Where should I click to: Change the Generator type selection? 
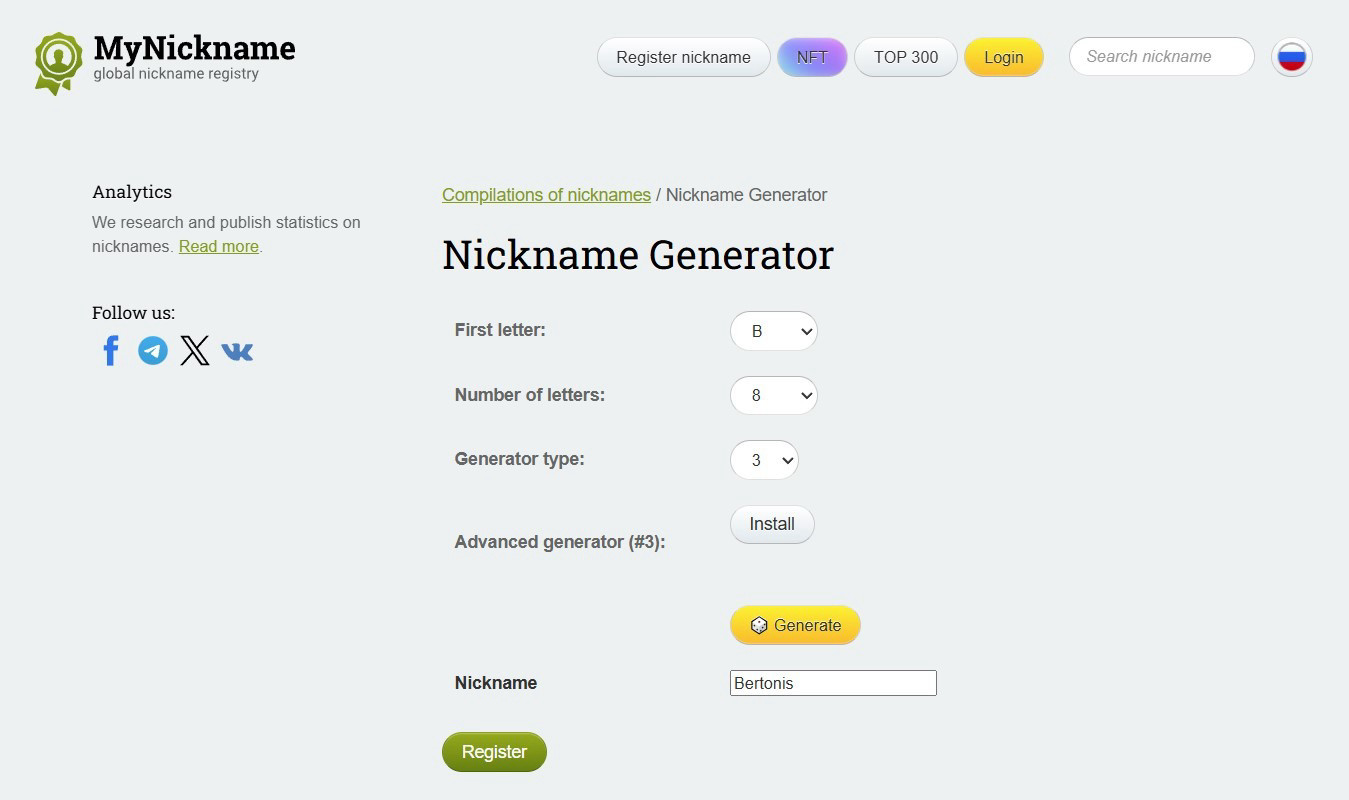pyautogui.click(x=763, y=460)
